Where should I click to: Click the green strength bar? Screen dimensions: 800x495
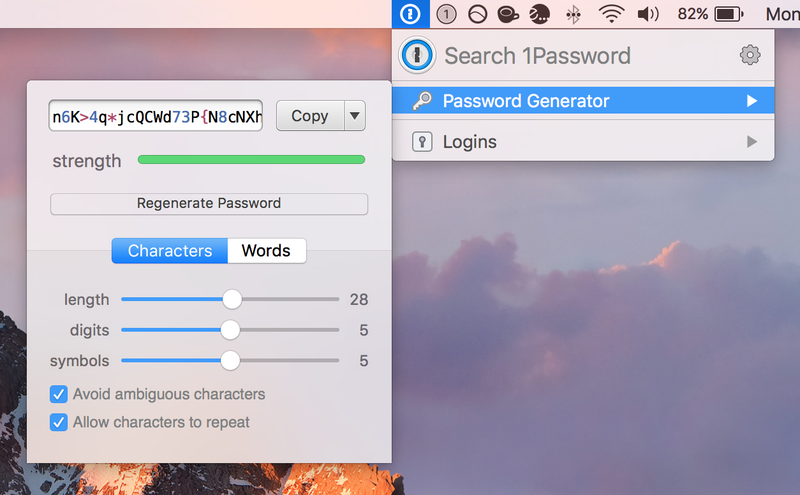click(x=252, y=160)
